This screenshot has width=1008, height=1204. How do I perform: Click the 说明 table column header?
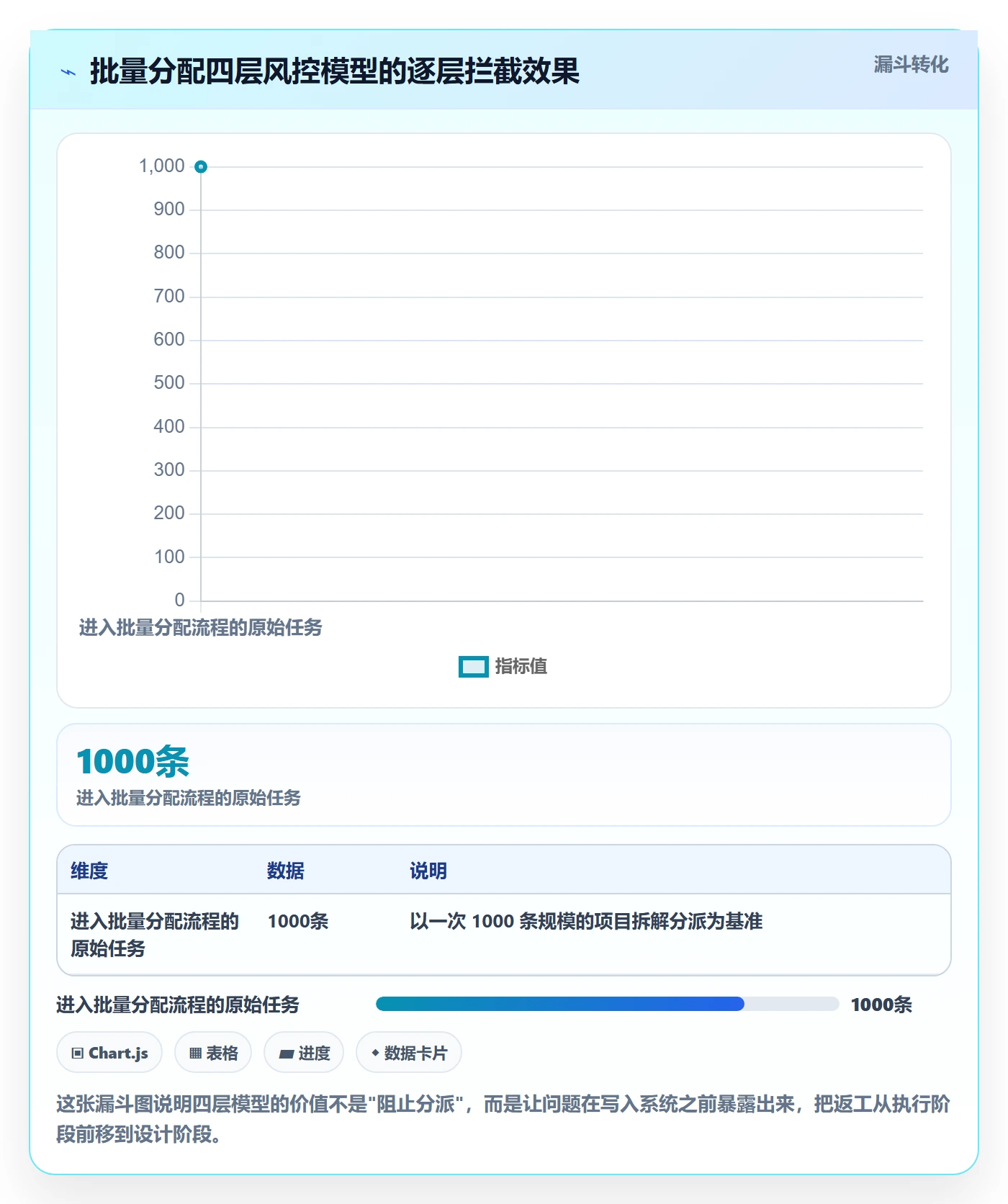[x=428, y=871]
